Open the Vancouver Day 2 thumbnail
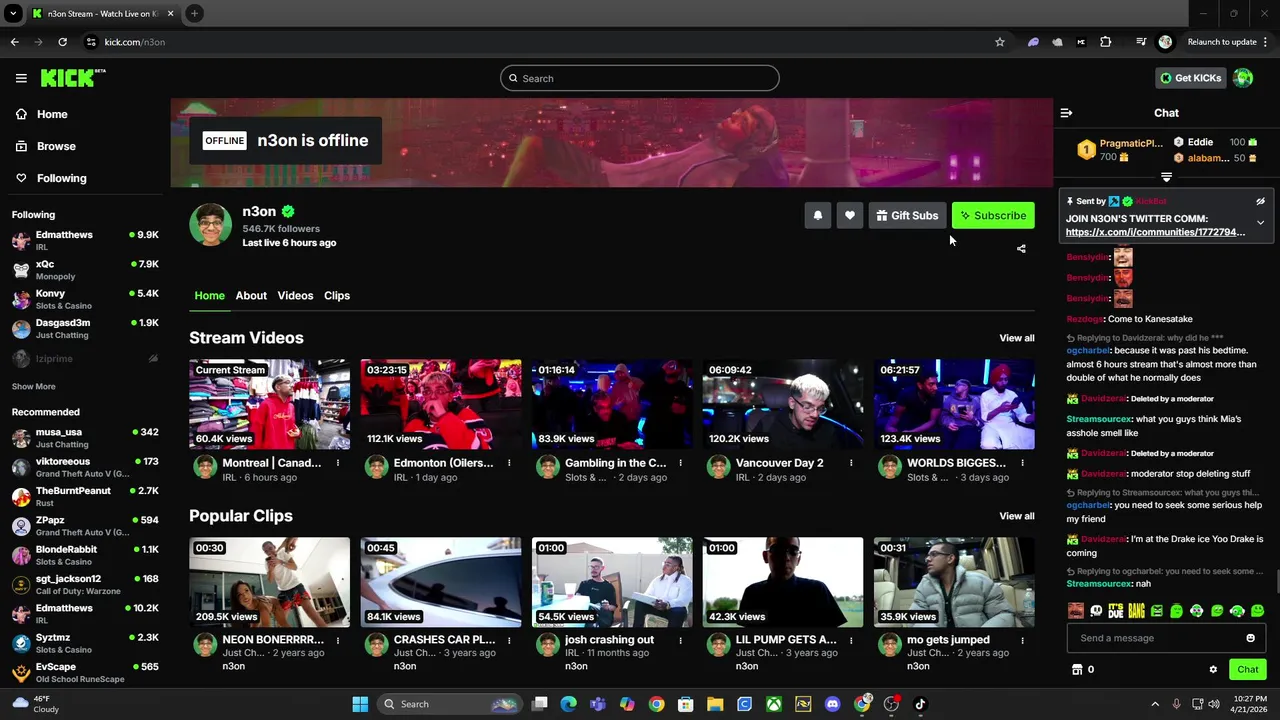Viewport: 1280px width, 720px height. point(783,404)
